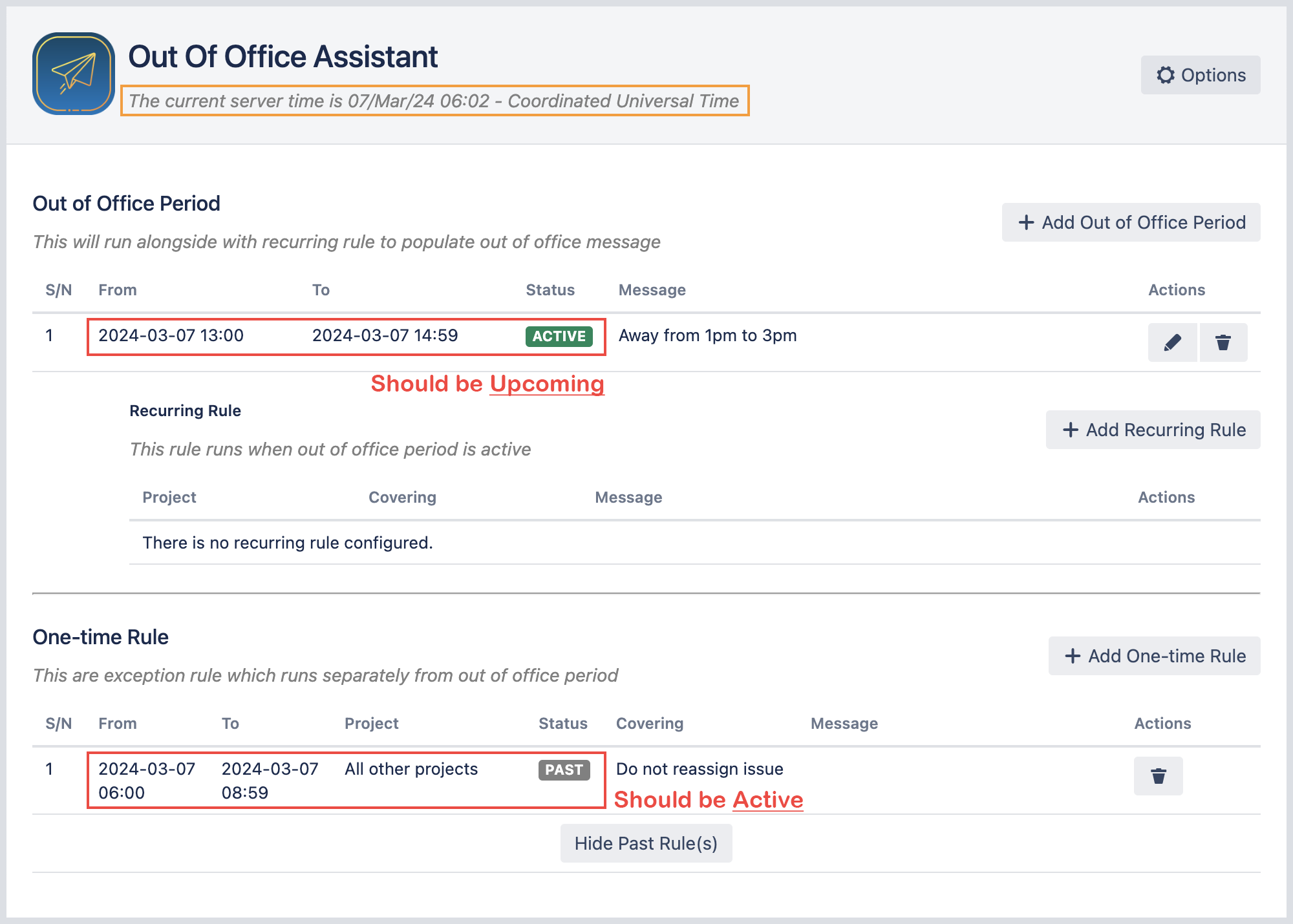The height and width of the screenshot is (924, 1293).
Task: Click the green ACTIVE status badge
Action: (559, 336)
